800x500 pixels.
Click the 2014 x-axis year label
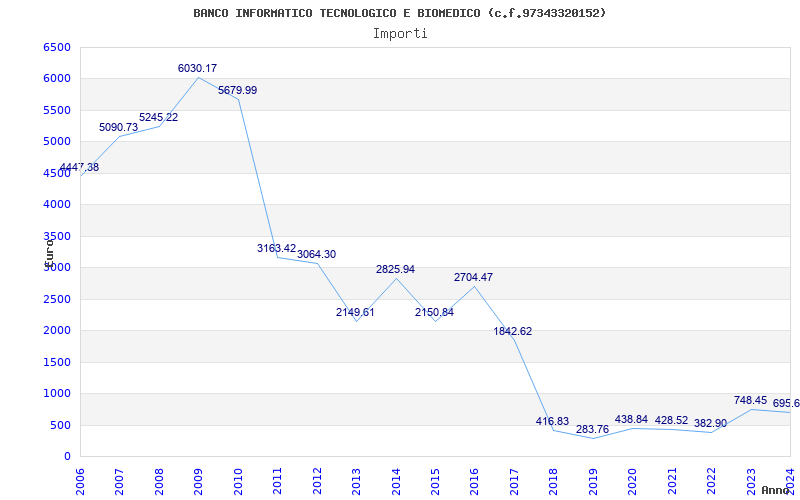pos(395,481)
